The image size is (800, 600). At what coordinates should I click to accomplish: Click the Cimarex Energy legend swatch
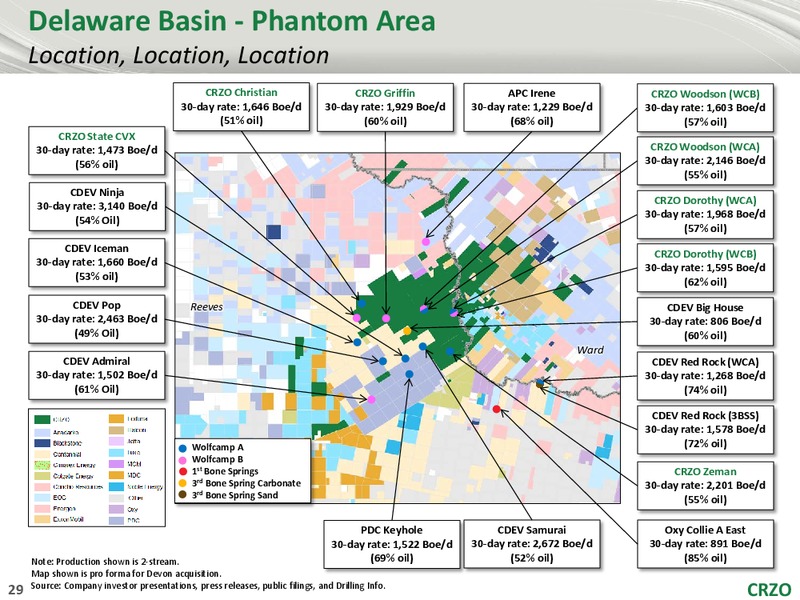[x=42, y=465]
